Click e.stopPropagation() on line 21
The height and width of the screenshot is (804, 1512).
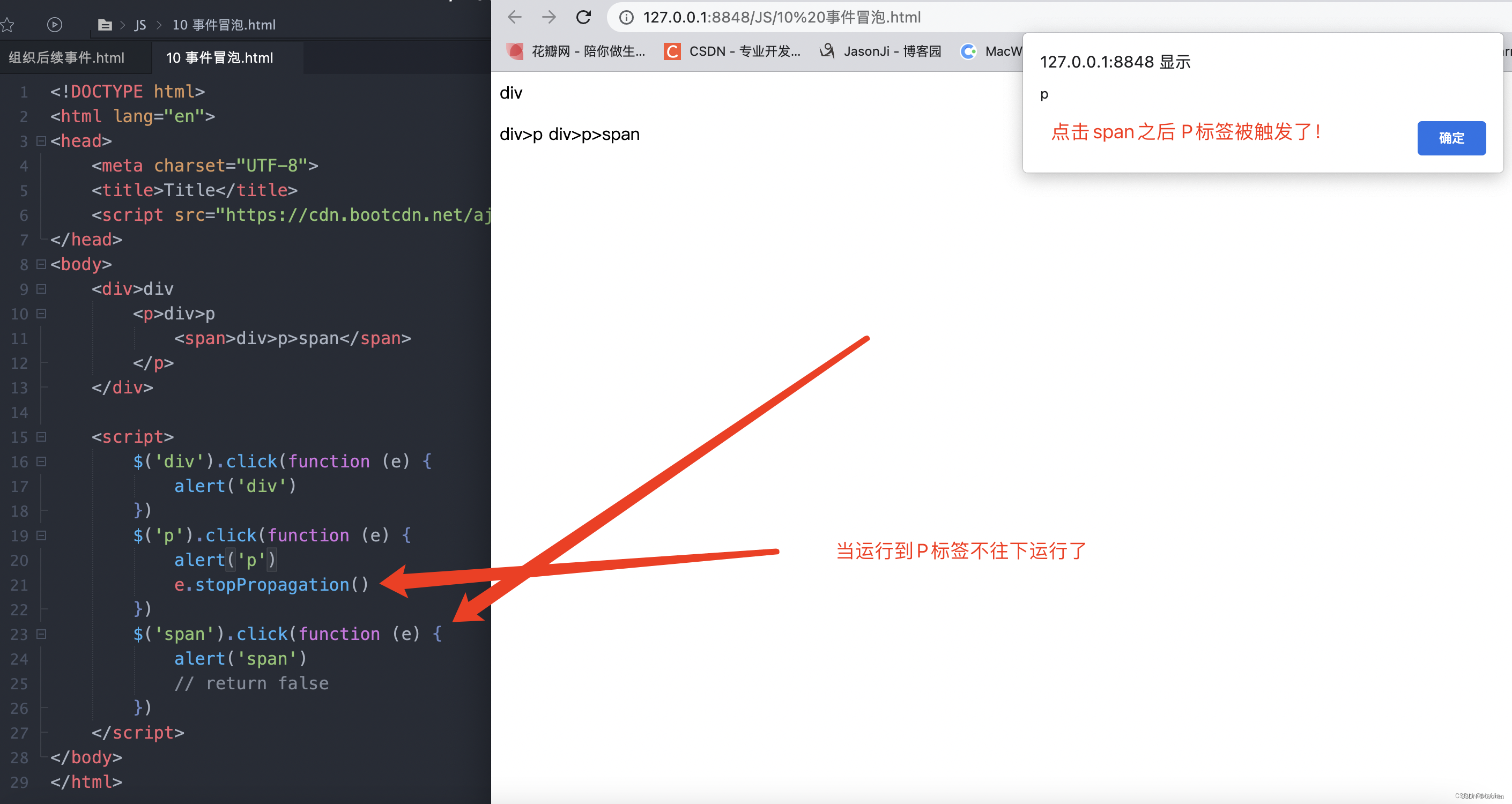tap(272, 585)
